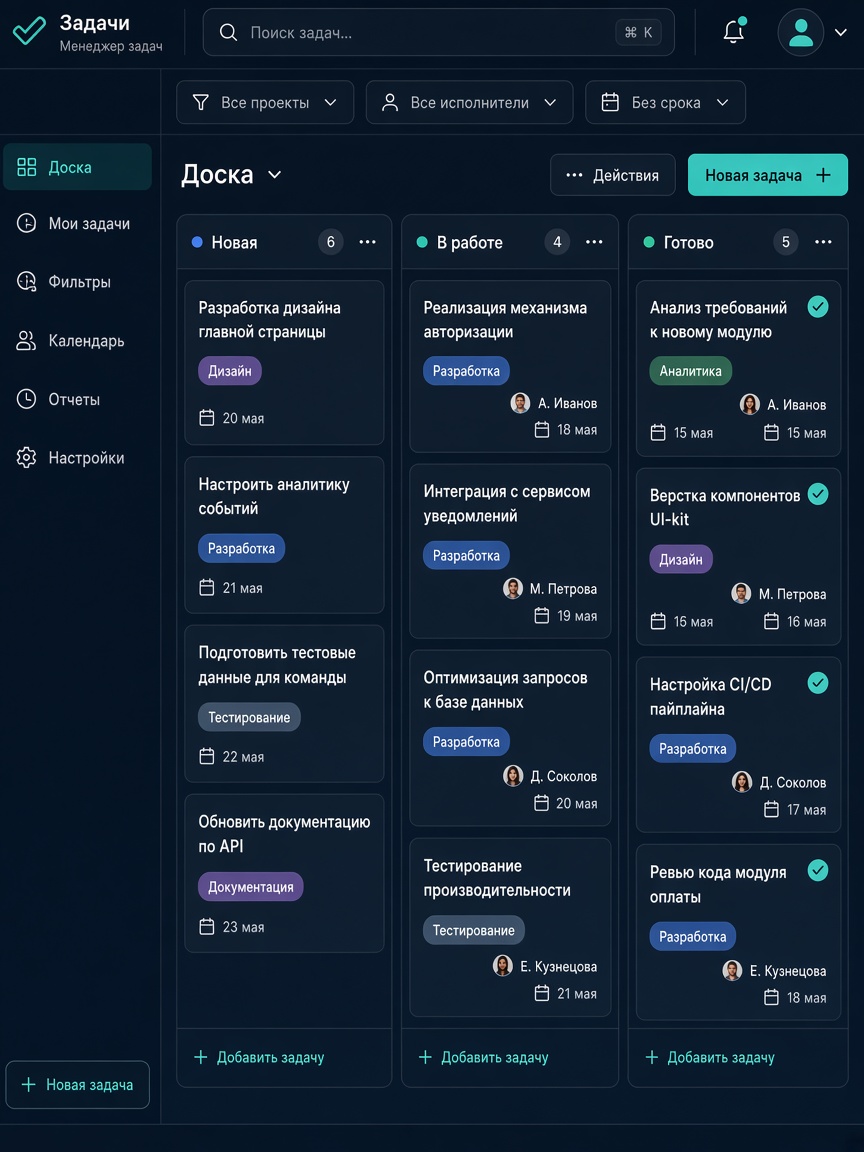The height and width of the screenshot is (1152, 864).
Task: Click the search magnifier icon
Action: point(228,32)
